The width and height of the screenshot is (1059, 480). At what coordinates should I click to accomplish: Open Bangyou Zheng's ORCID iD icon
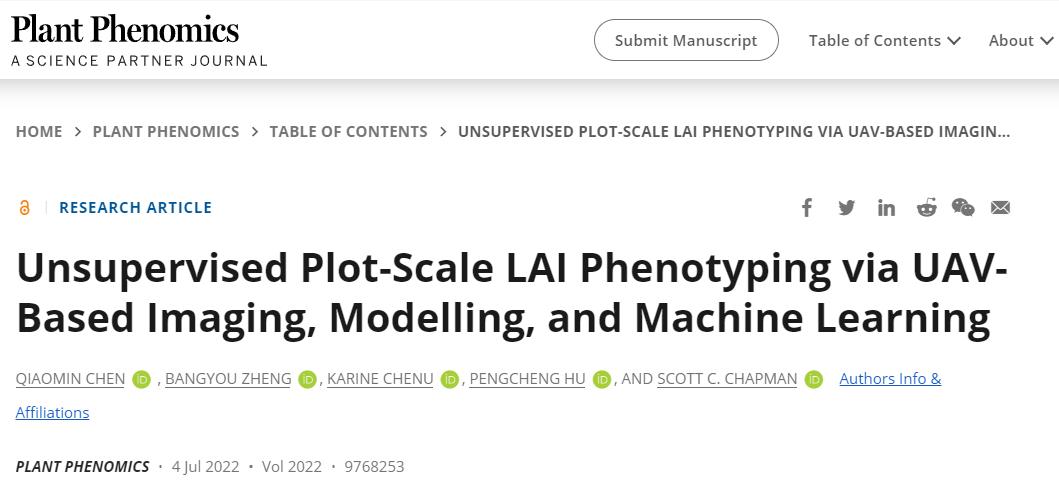tap(307, 380)
